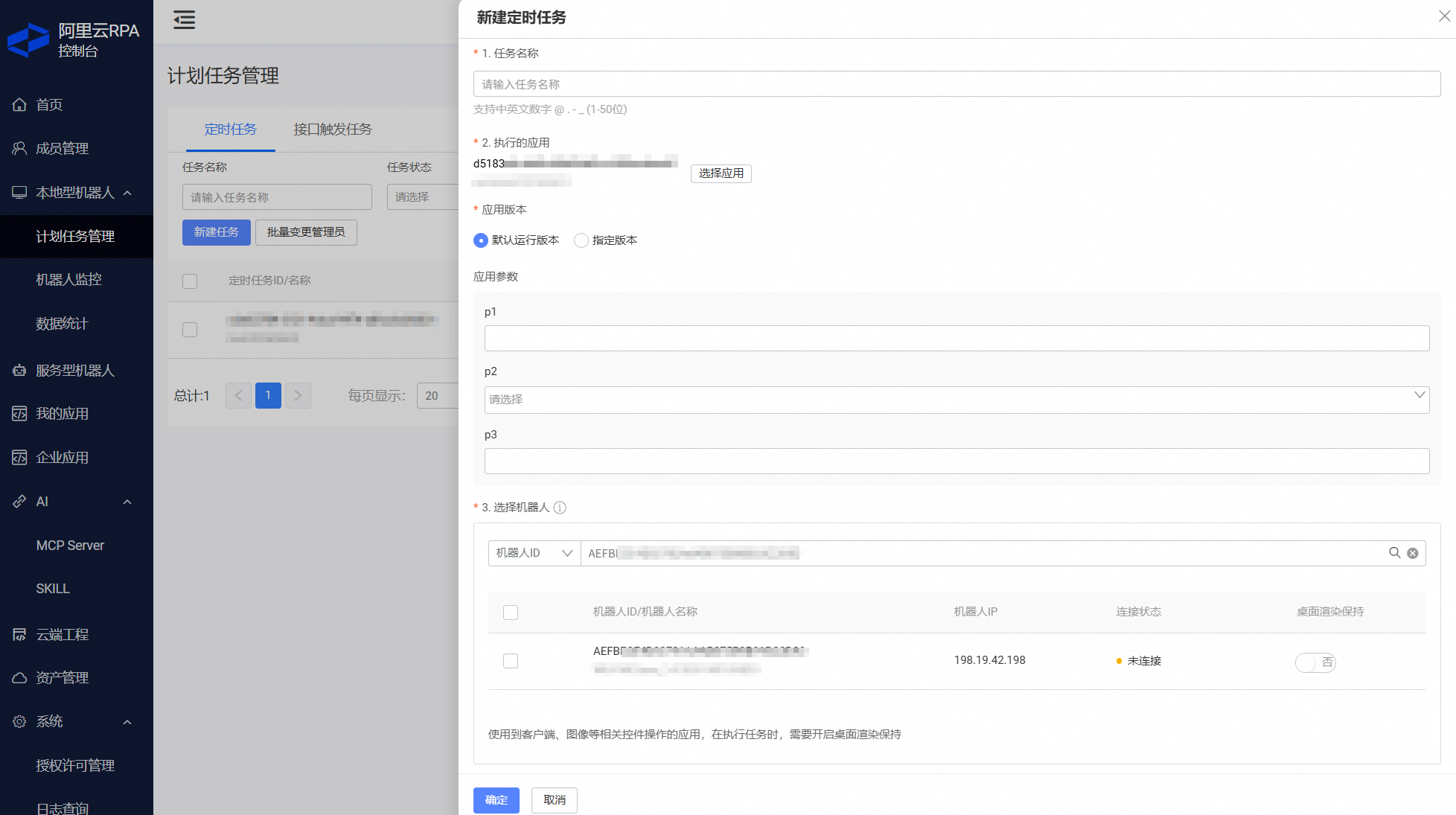Go to page 1 in pagination
The image size is (1456, 815).
(268, 395)
